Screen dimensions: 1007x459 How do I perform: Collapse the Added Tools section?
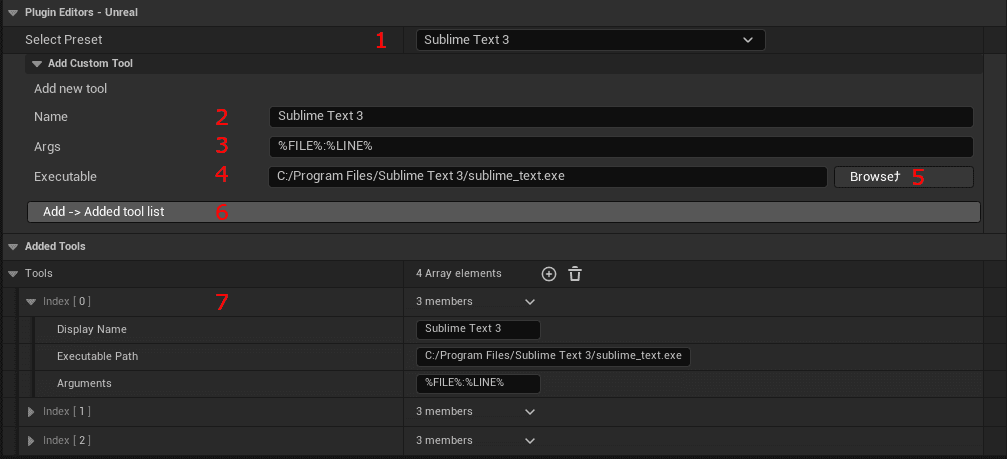coord(12,247)
